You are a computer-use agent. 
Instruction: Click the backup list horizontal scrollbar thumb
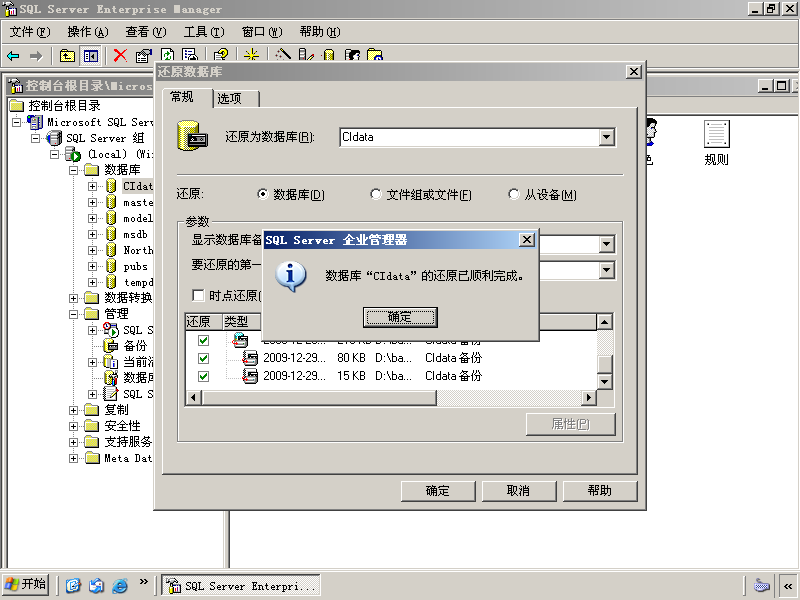click(319, 397)
